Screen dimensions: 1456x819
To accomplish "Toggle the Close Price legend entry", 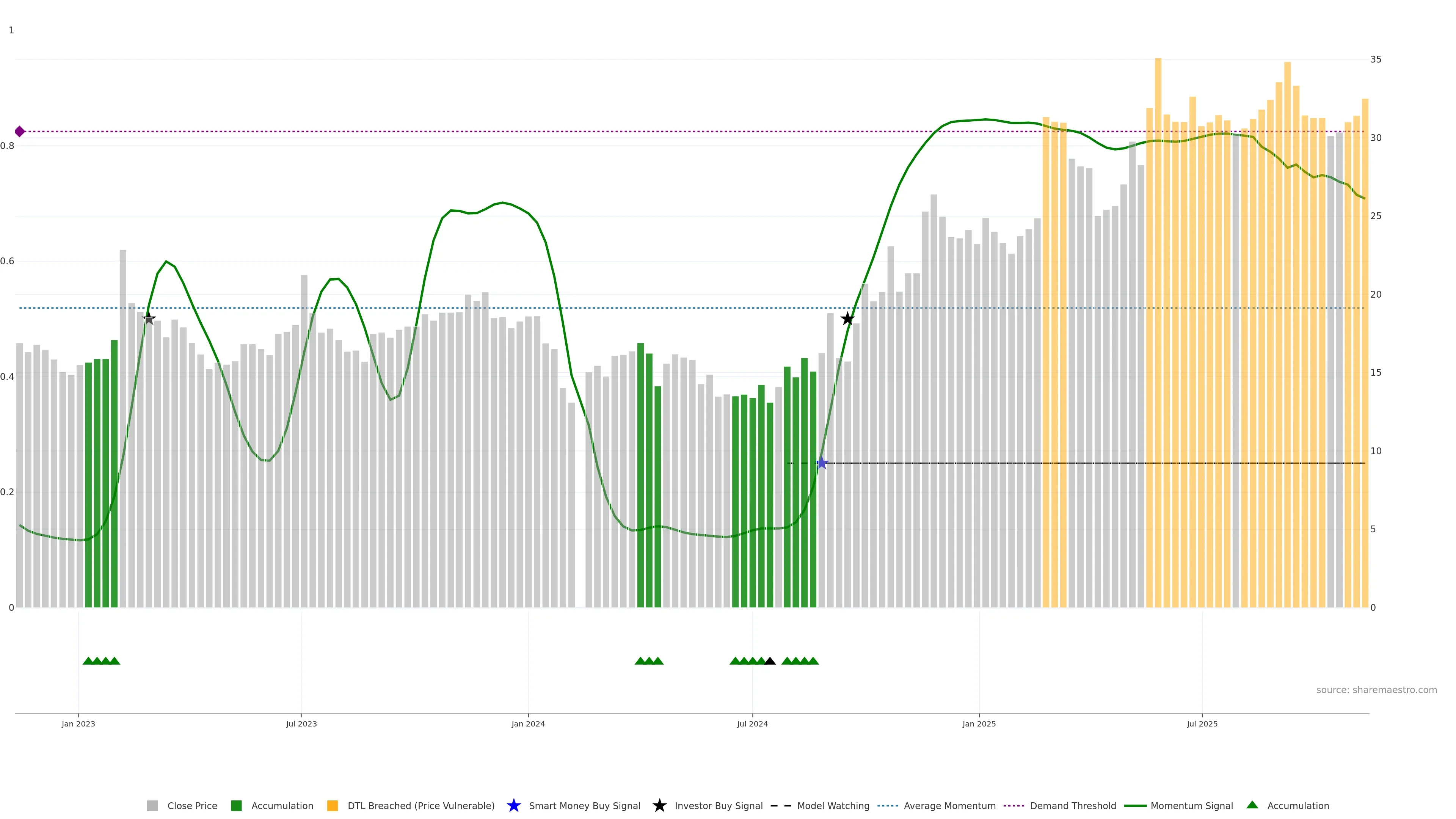I will tap(191, 806).
